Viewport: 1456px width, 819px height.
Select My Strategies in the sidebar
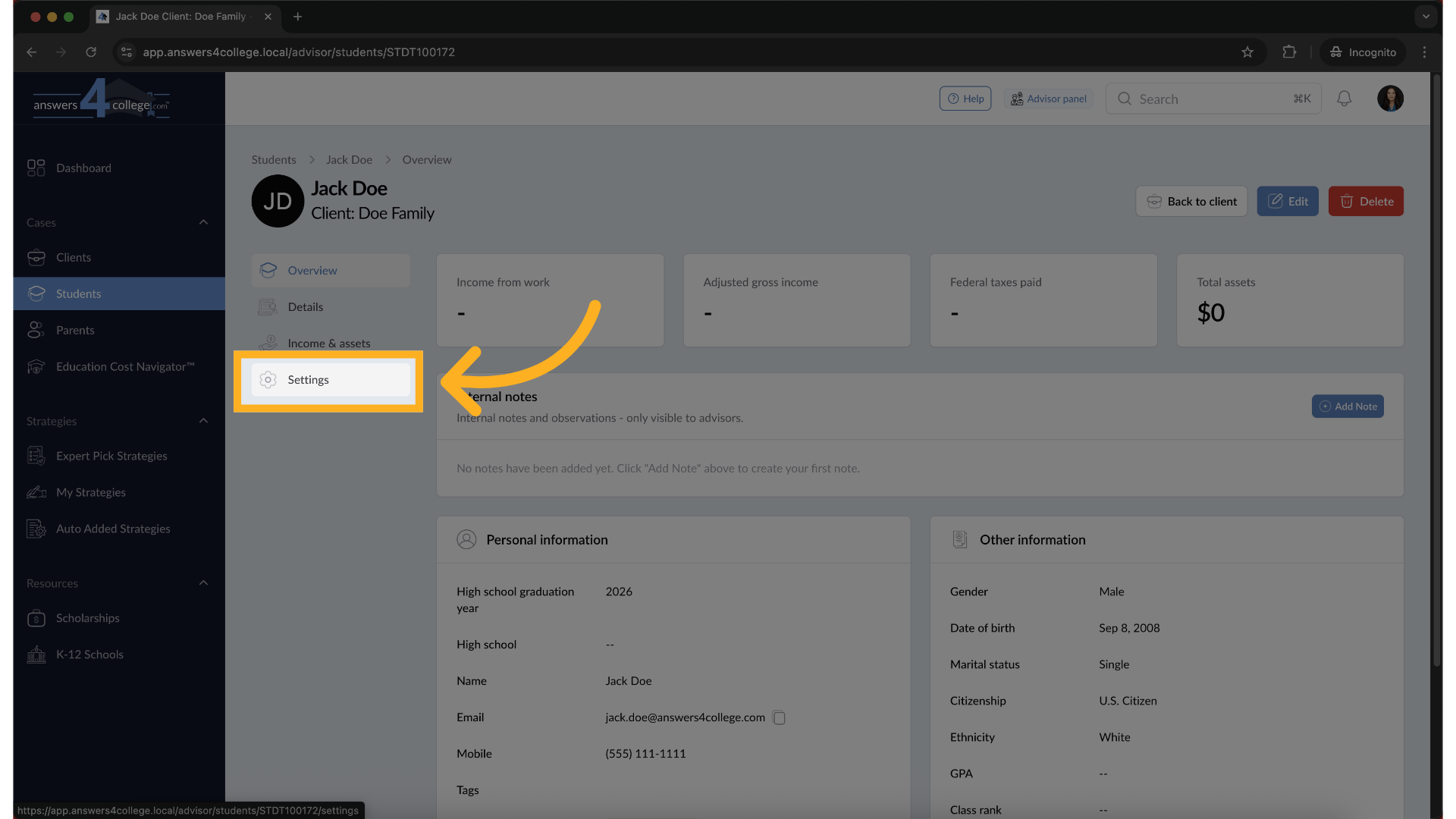coord(91,492)
